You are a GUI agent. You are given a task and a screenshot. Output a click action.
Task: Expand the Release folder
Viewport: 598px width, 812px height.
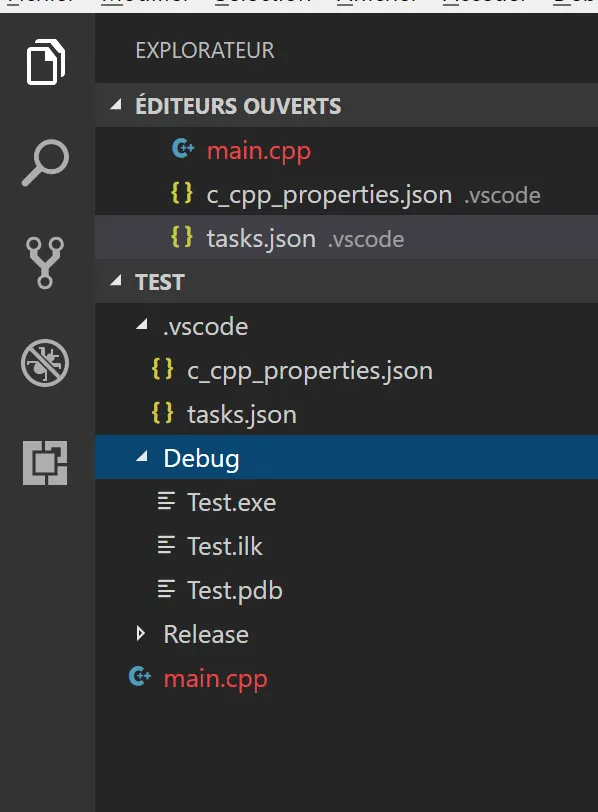coord(140,633)
